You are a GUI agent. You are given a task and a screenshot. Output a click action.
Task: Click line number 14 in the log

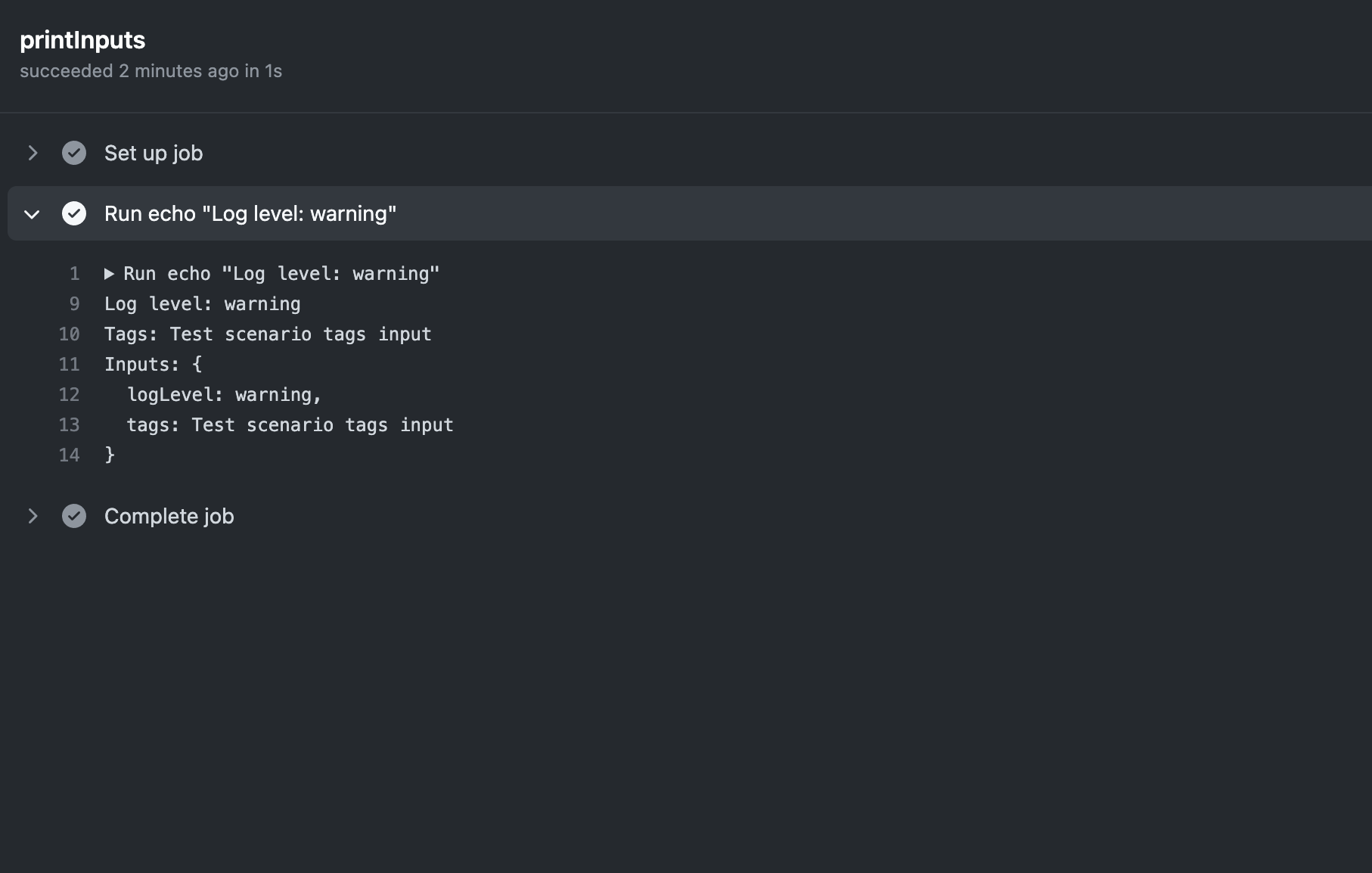[69, 455]
